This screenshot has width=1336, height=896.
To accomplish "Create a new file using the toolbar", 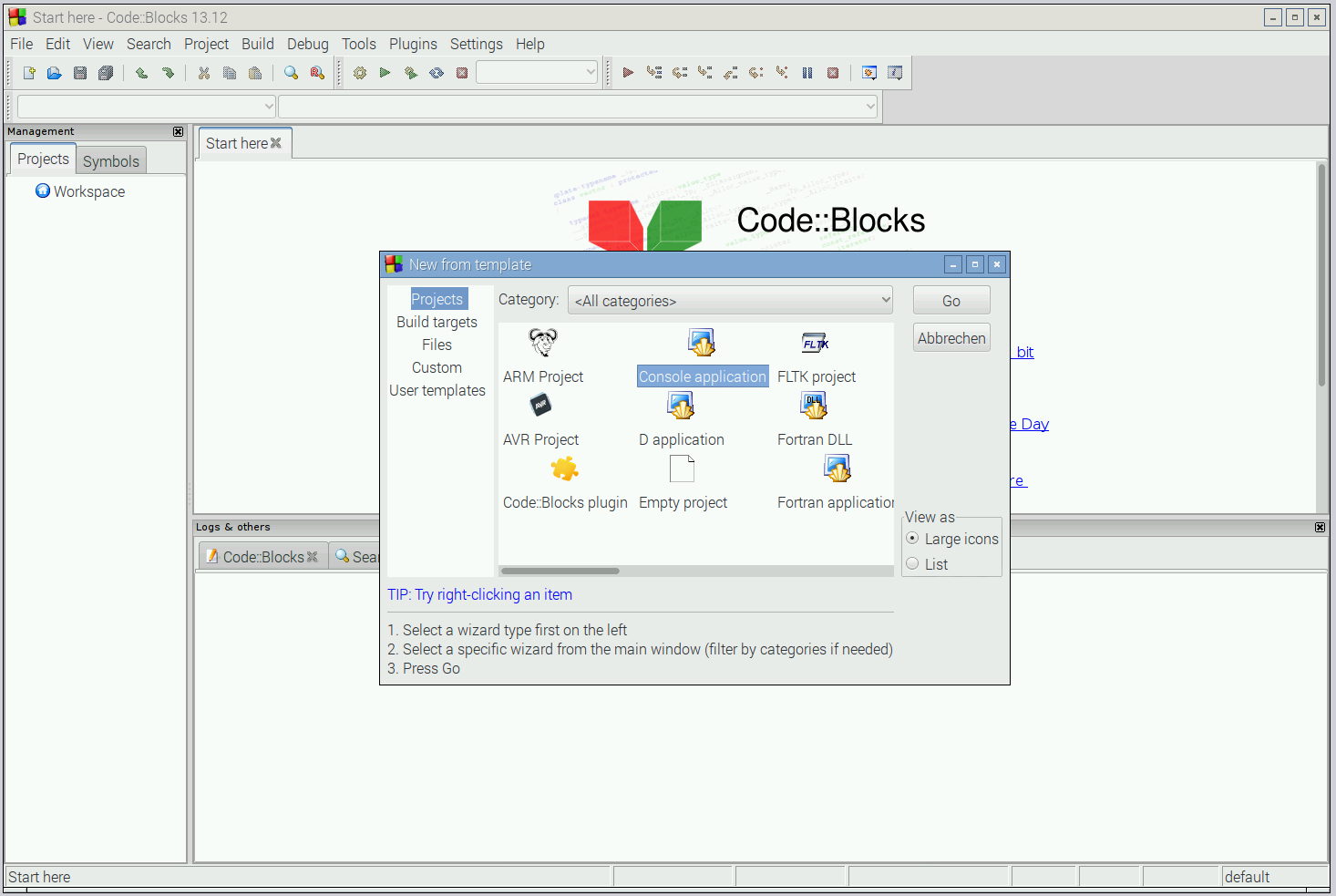I will [x=28, y=73].
